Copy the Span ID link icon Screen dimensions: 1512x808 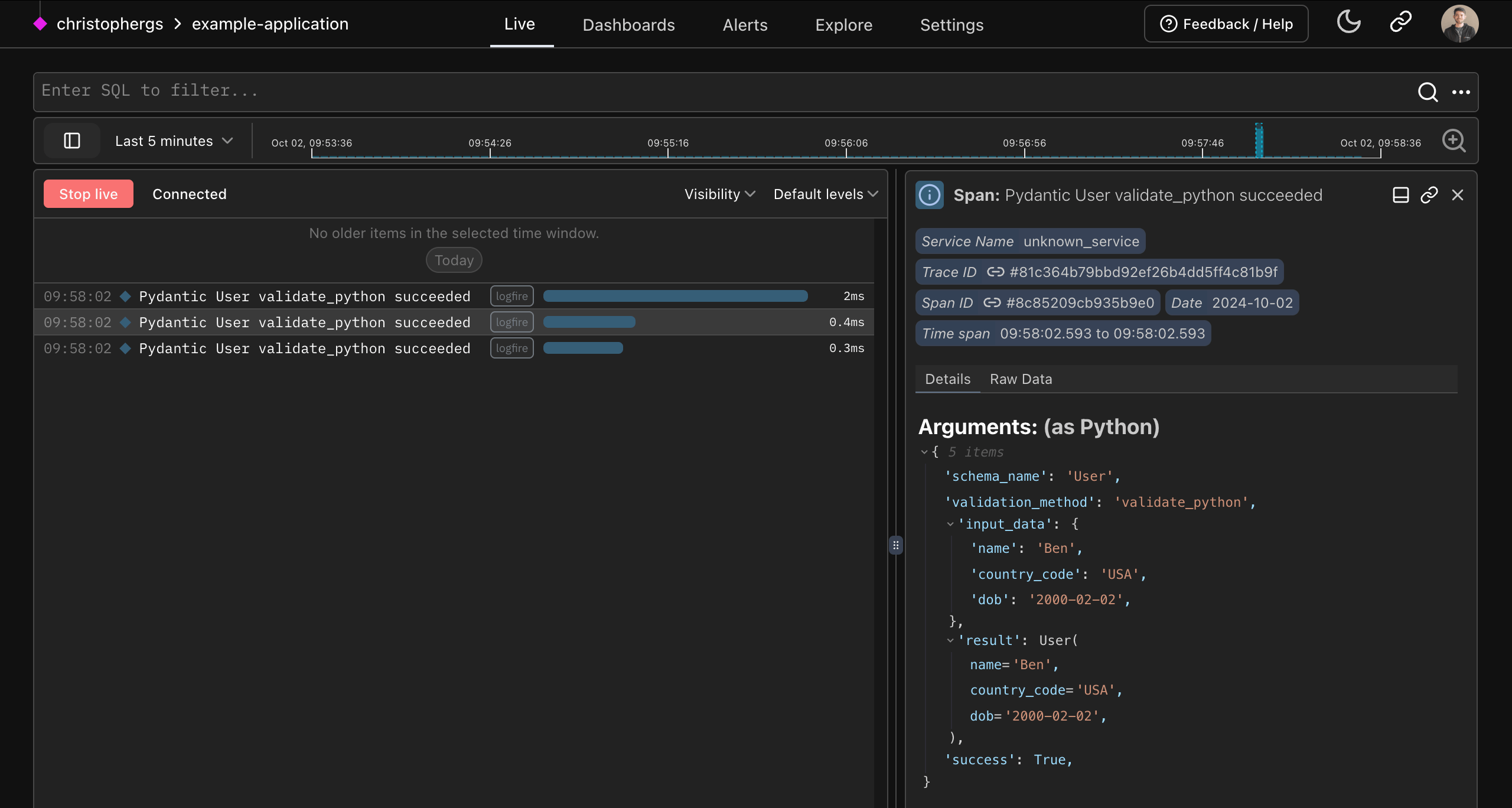[993, 302]
